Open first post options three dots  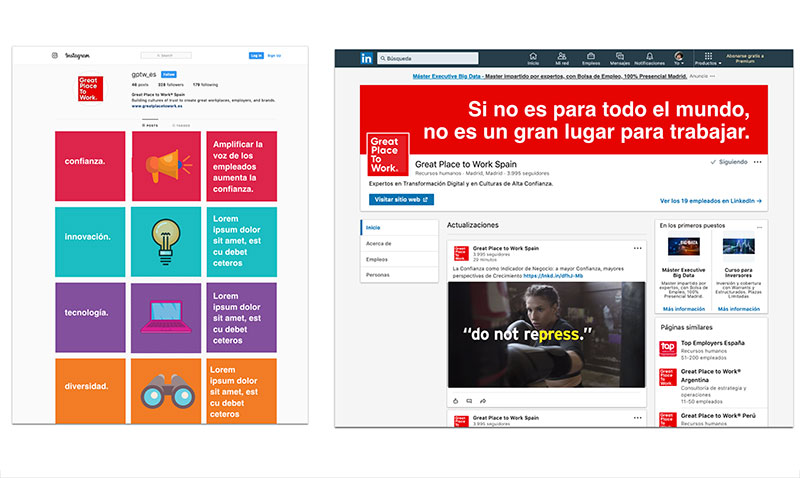tap(638, 248)
